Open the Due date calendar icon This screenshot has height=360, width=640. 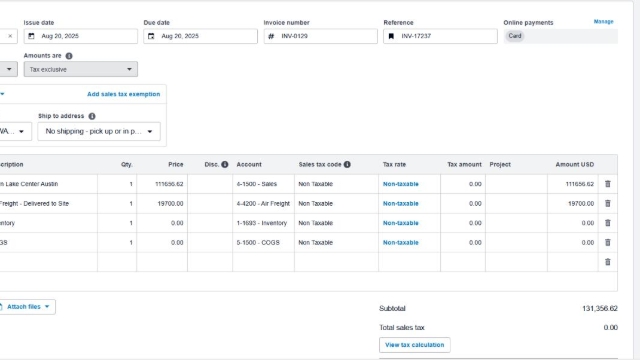pyautogui.click(x=151, y=36)
